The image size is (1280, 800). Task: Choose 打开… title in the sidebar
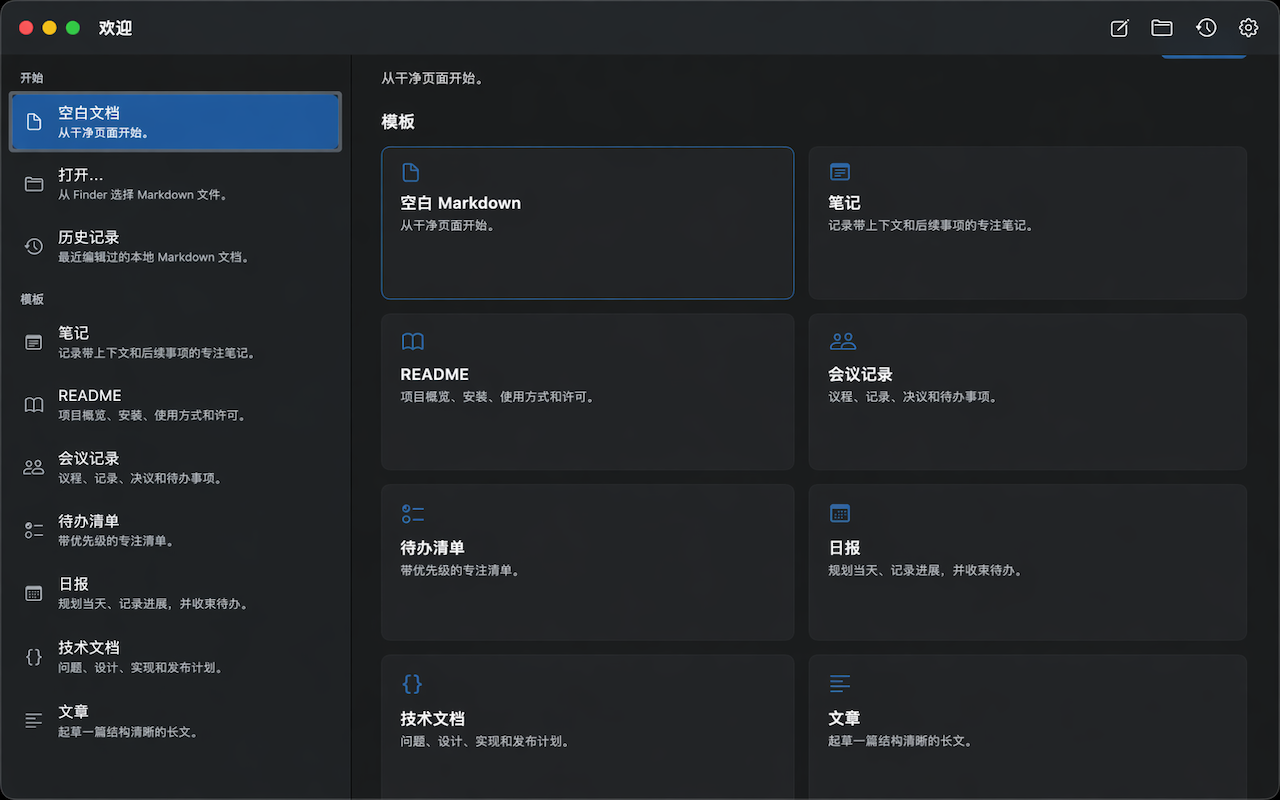tap(81, 175)
